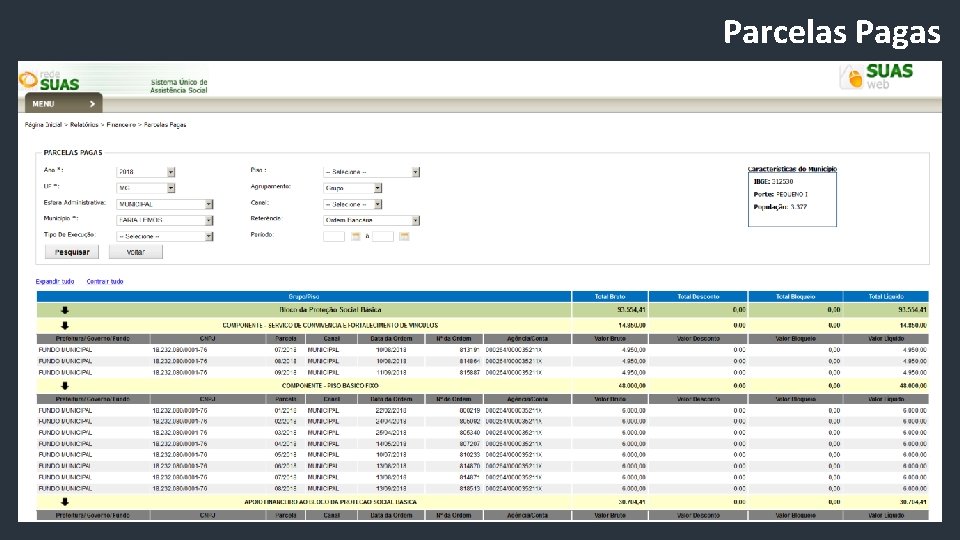Select the Componente Piso Básico Fixo row title
Viewport: 960px width, 540px height.
point(330,386)
